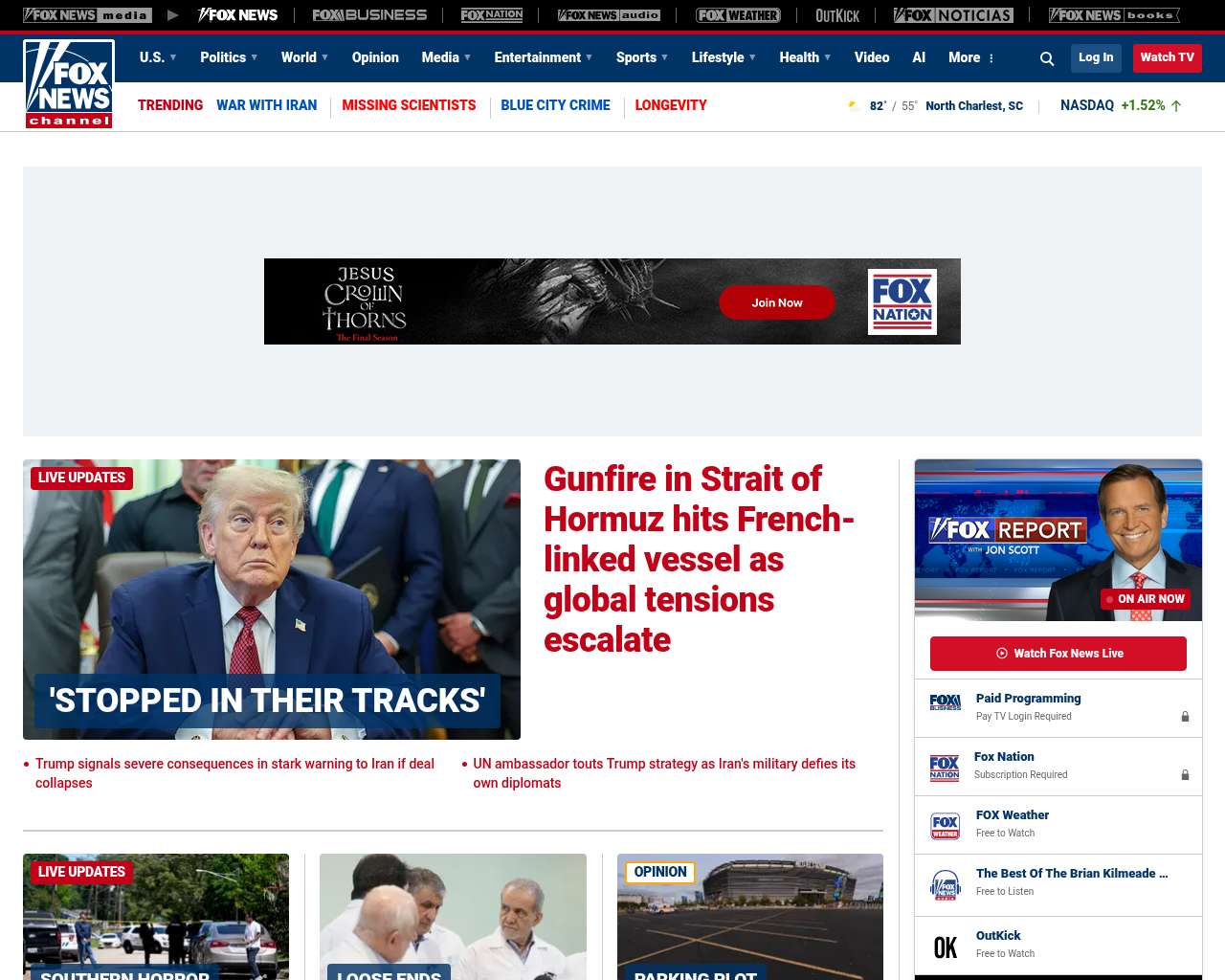The height and width of the screenshot is (980, 1225).
Task: Click Watch Fox News Live button
Action: point(1058,654)
